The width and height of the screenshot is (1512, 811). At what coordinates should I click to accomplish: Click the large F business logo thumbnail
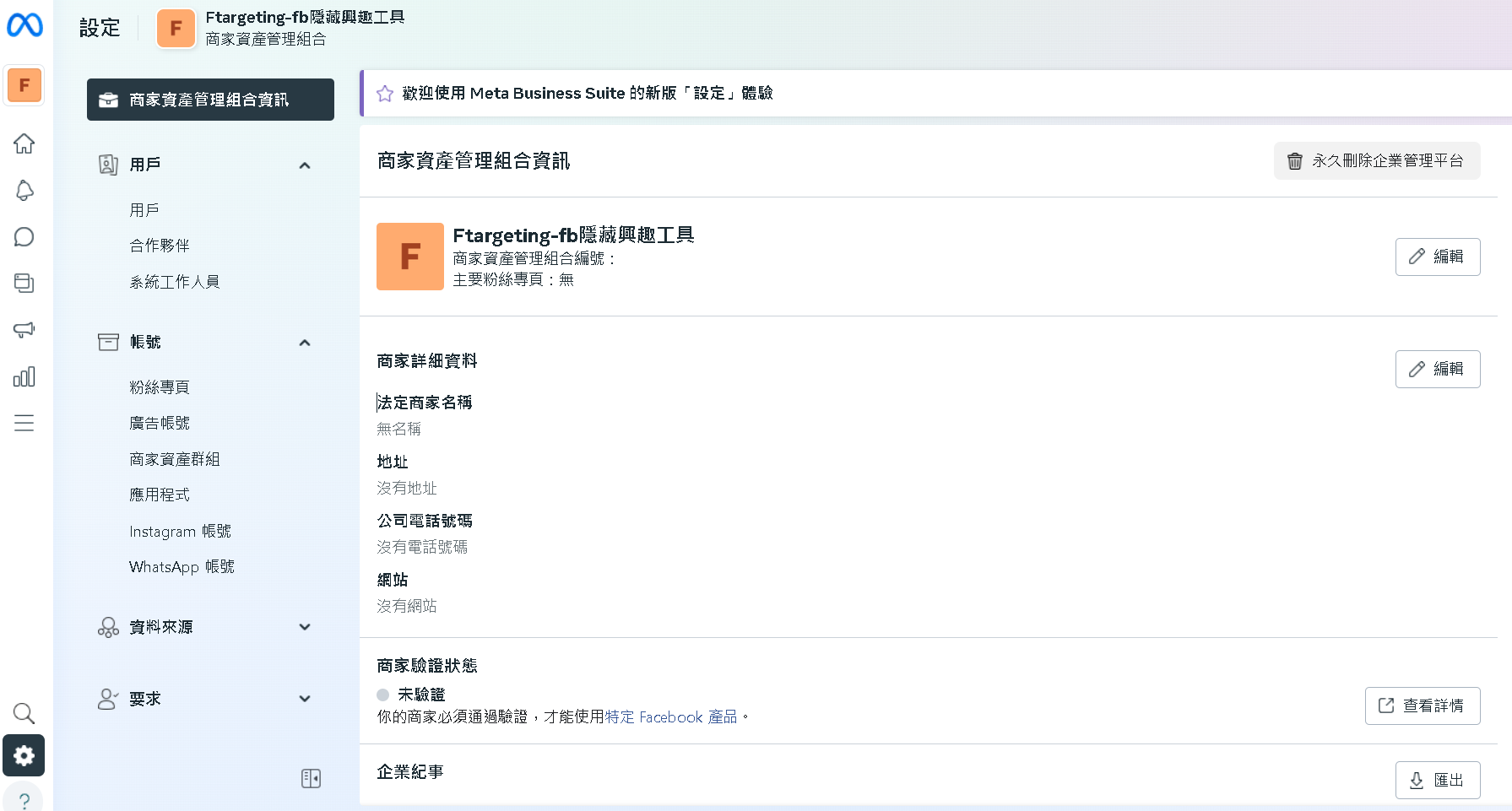[410, 257]
